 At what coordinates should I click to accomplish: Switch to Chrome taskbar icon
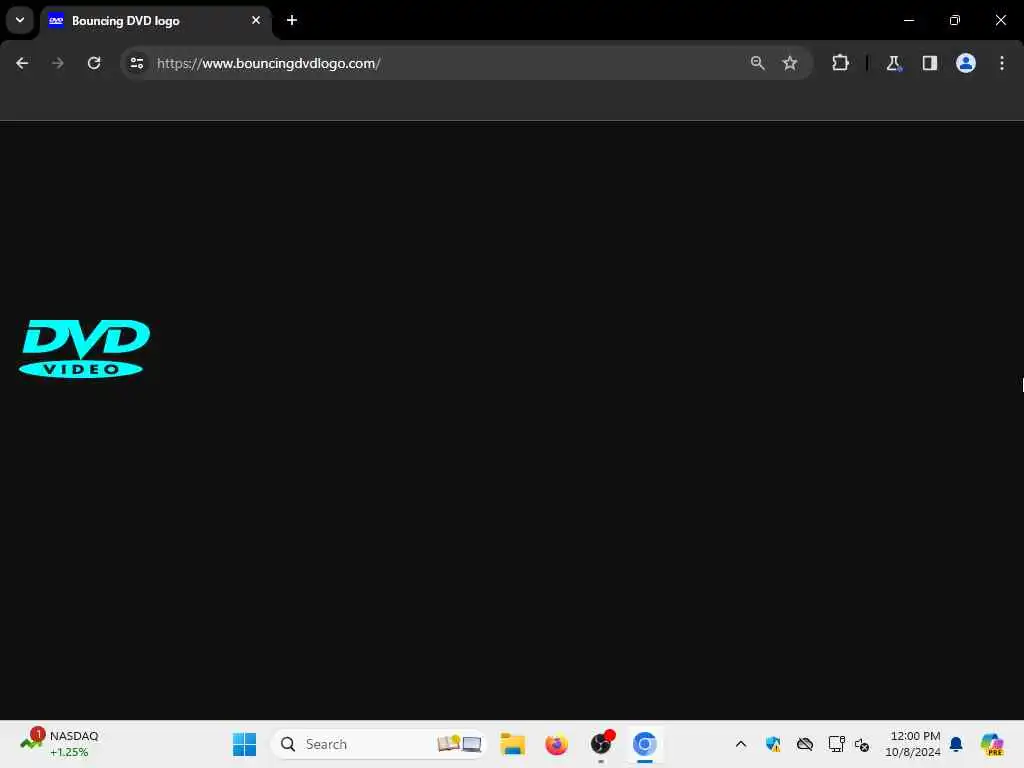(645, 744)
